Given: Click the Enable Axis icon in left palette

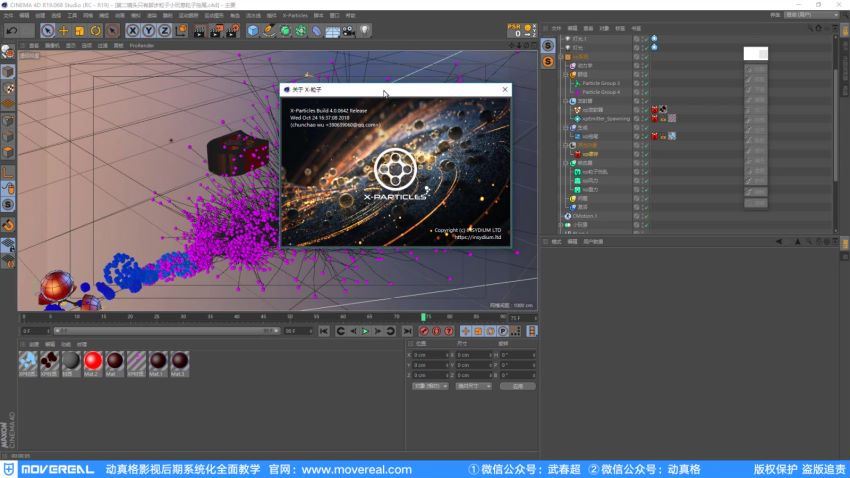Looking at the screenshot, I should 8,173.
